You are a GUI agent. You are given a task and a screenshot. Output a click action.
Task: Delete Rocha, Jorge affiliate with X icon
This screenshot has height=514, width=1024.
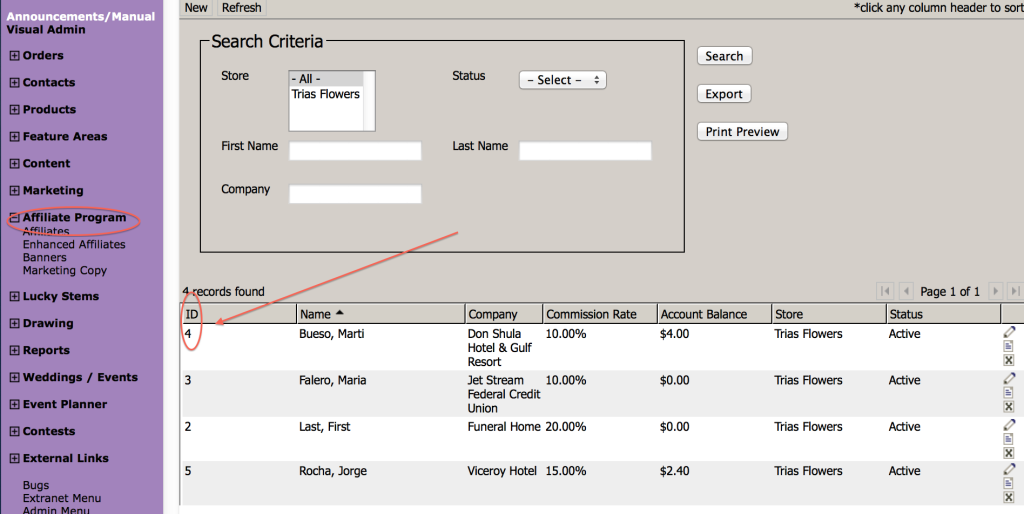(1008, 497)
